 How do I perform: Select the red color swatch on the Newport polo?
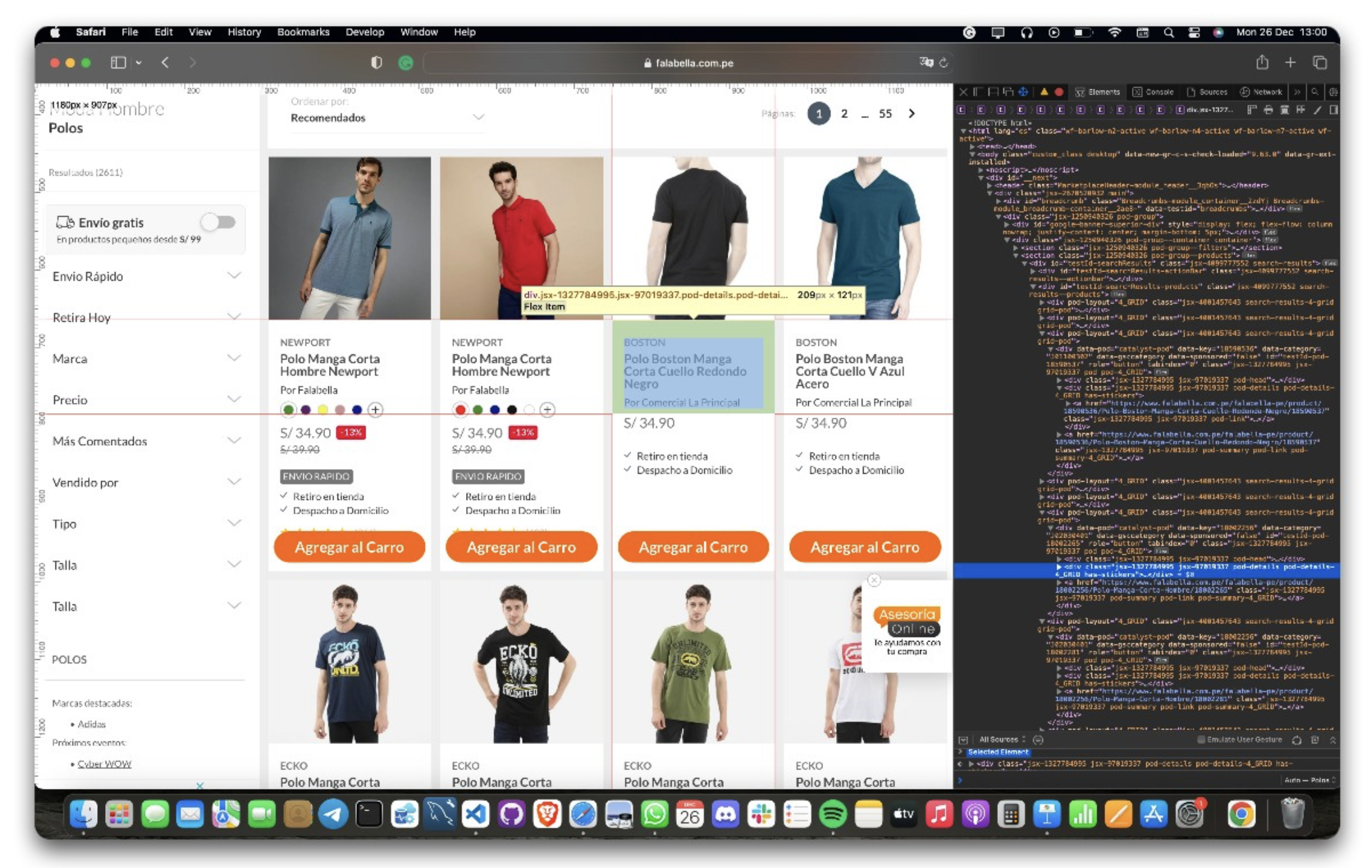(x=461, y=410)
